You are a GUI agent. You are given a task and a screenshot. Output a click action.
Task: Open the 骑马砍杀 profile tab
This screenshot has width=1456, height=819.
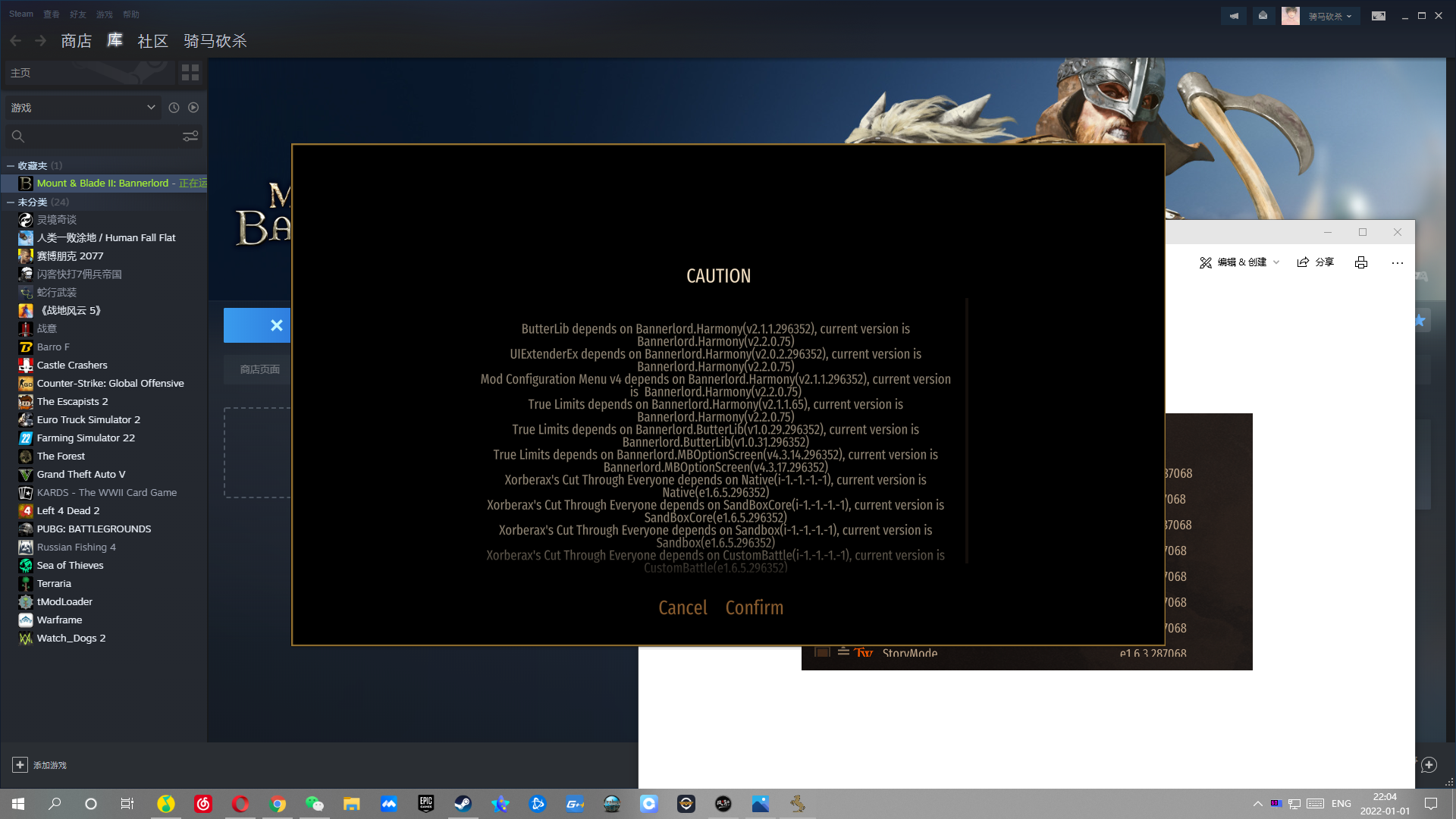[215, 40]
